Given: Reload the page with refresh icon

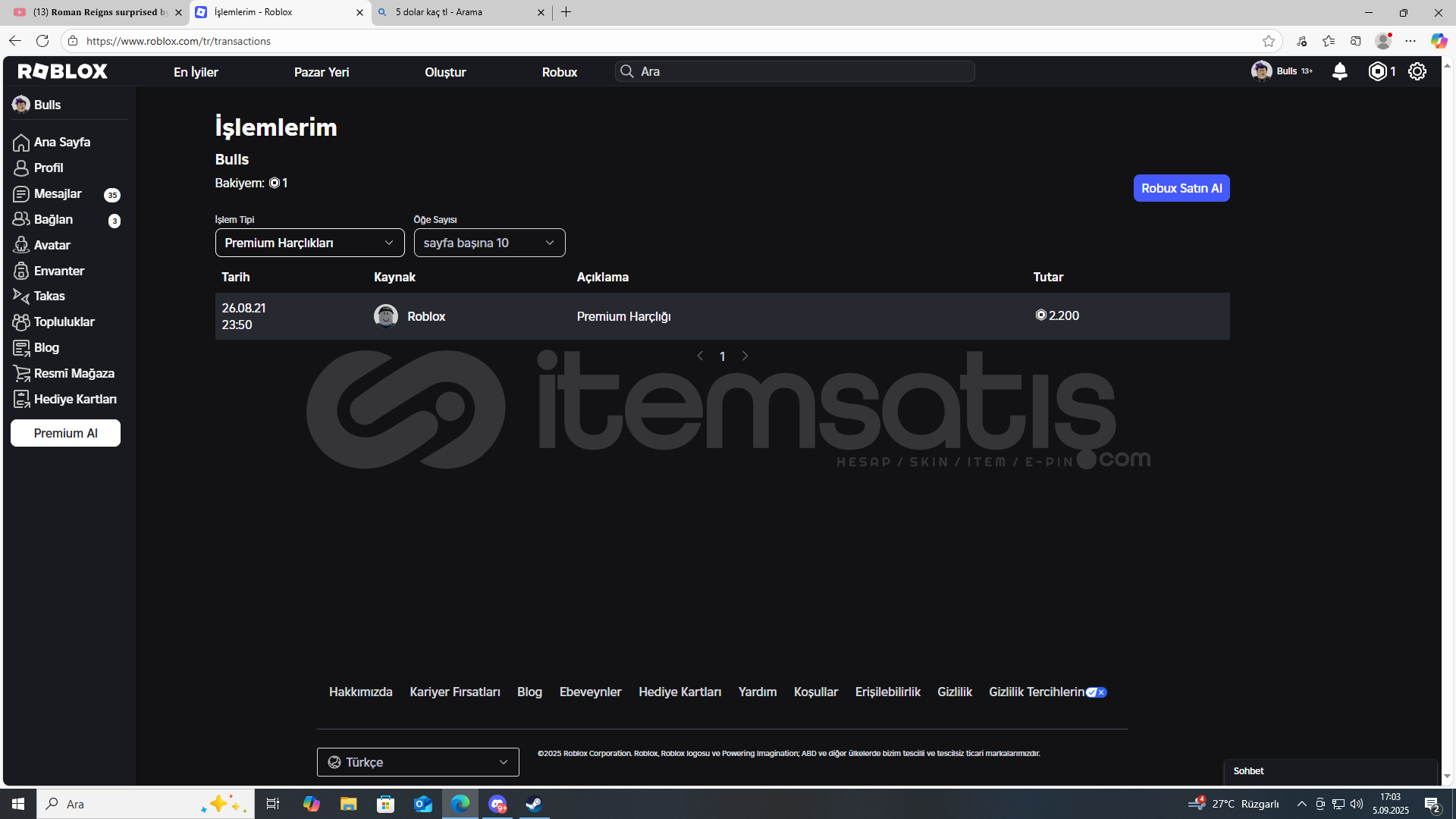Looking at the screenshot, I should coord(42,41).
